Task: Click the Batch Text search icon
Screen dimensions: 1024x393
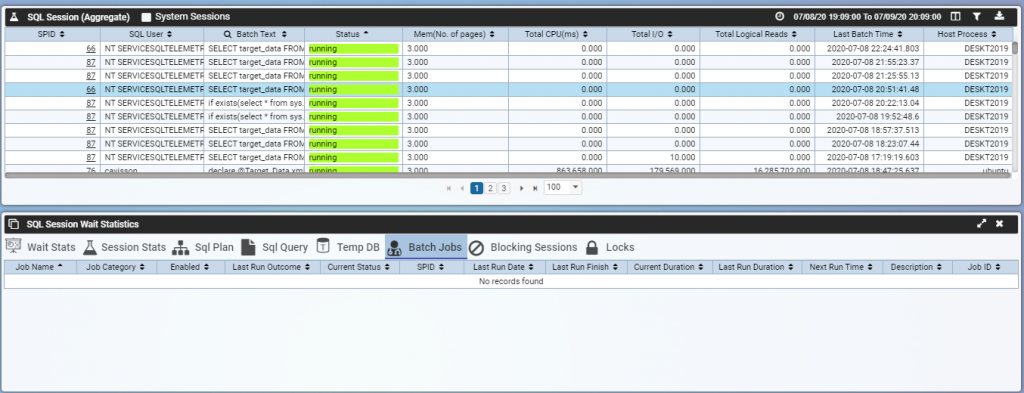Action: [x=228, y=33]
